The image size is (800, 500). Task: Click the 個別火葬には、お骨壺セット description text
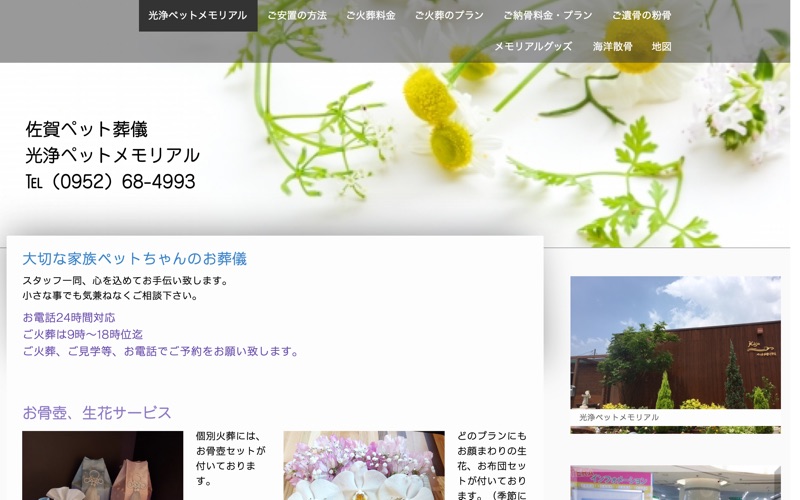(231, 459)
